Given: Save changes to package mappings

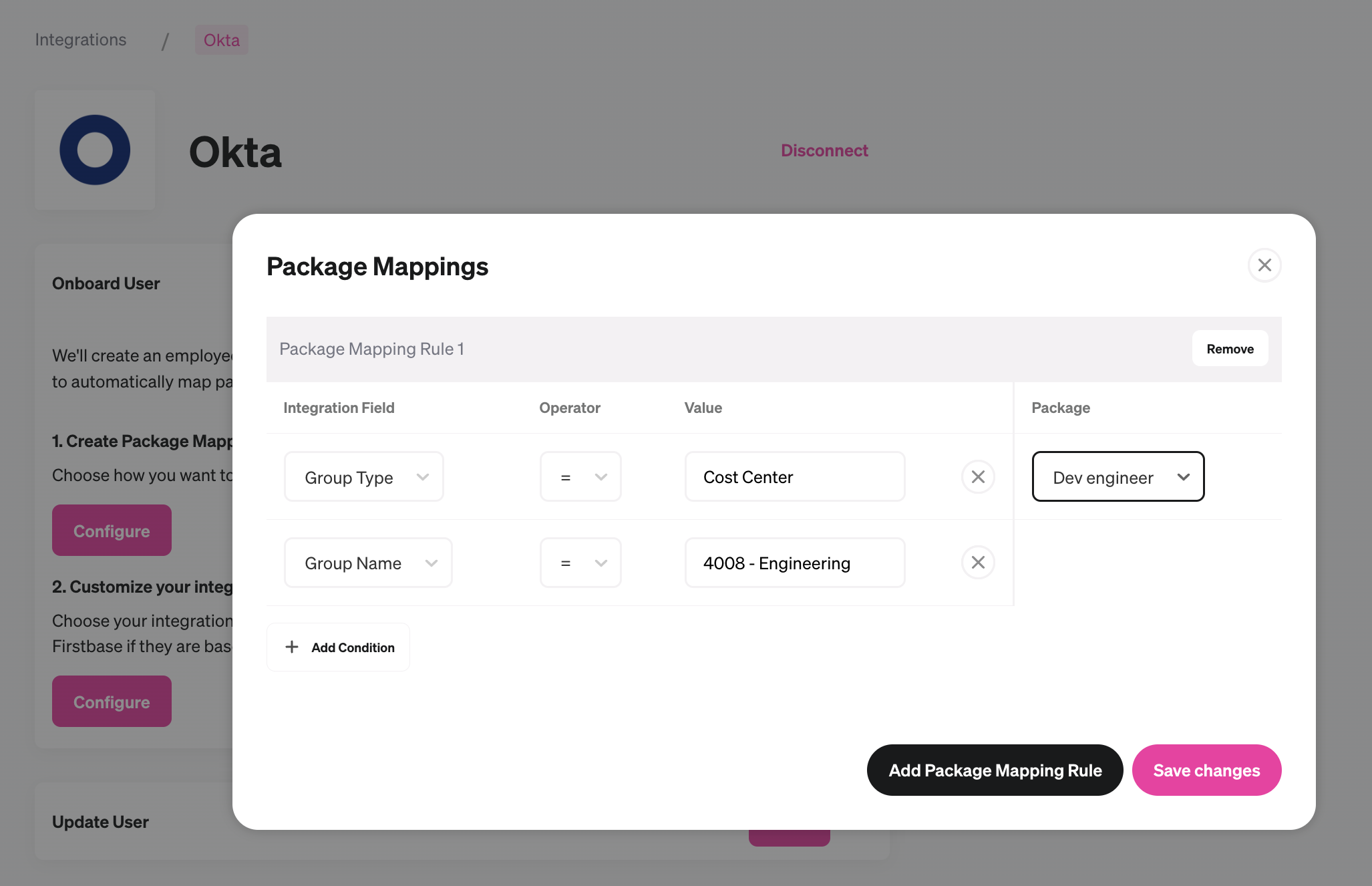Looking at the screenshot, I should pos(1206,770).
